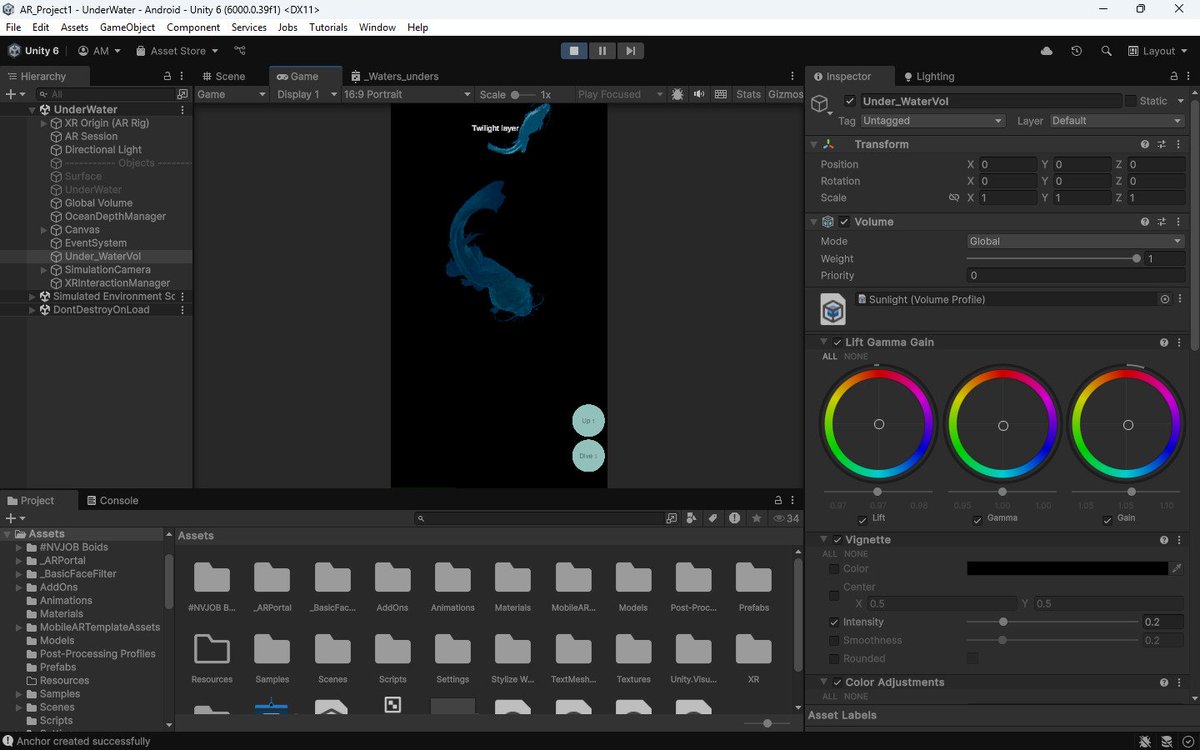Viewport: 1200px width, 750px height.
Task: Toggle hidden packages eye icon showing 34
Action: tap(785, 518)
